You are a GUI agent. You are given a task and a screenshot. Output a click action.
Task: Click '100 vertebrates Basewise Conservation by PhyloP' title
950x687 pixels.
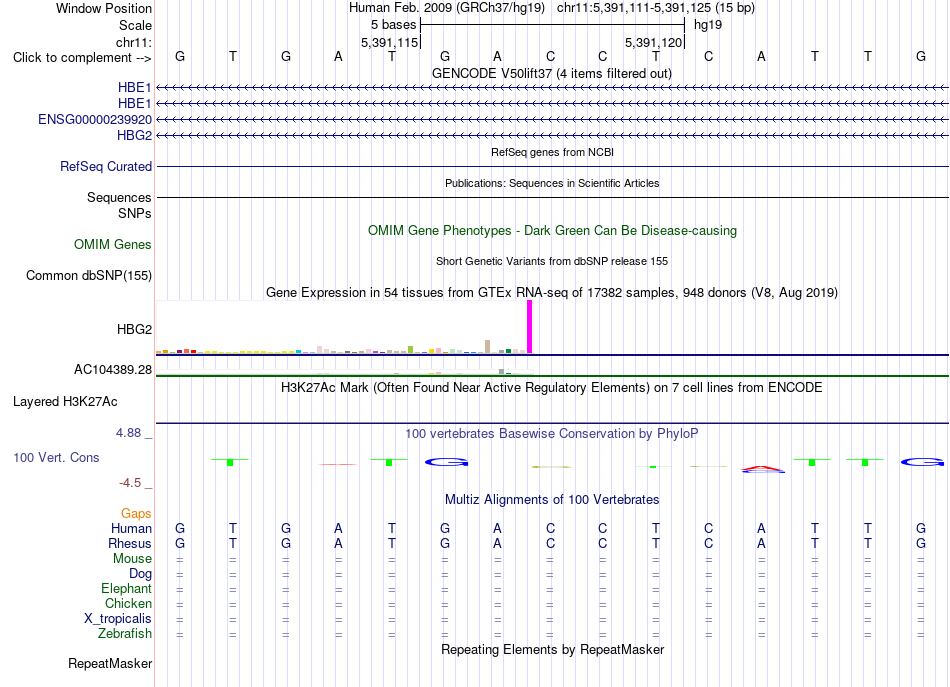(x=551, y=433)
